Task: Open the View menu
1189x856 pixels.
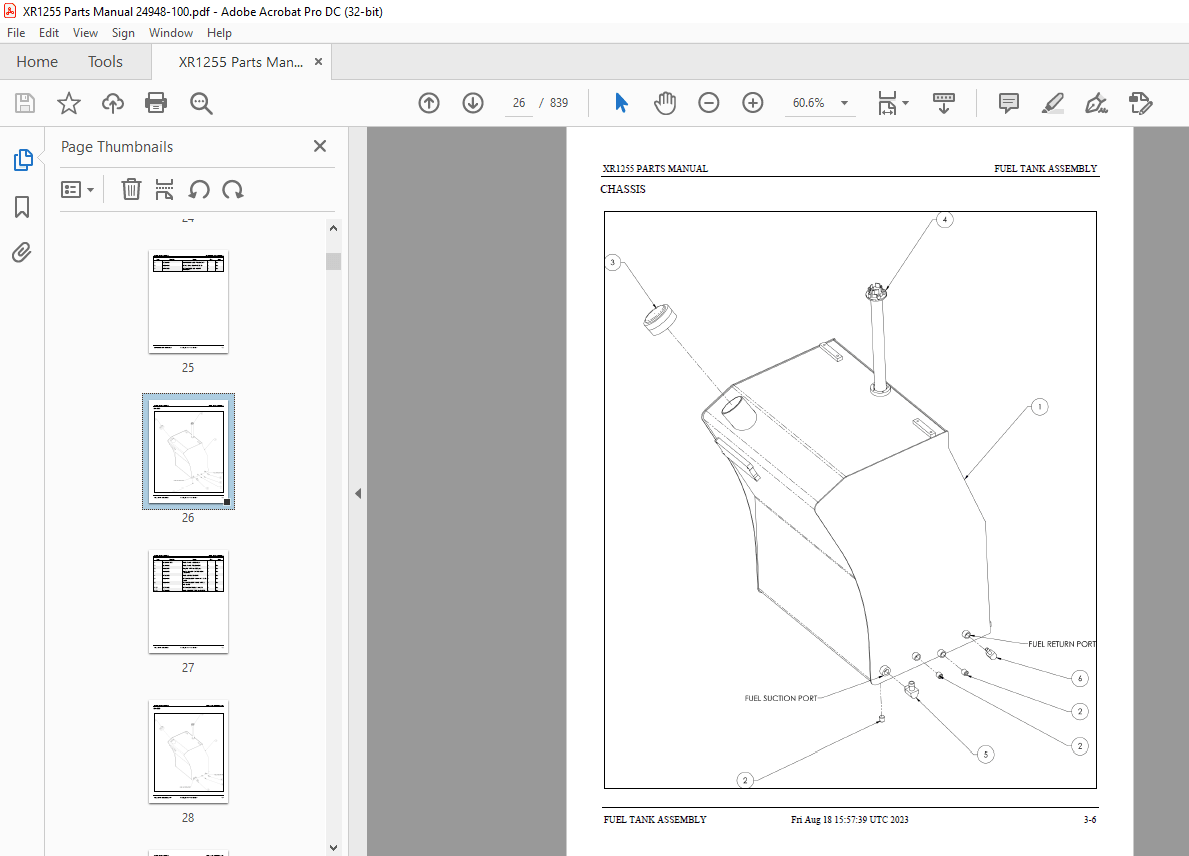Action: 85,33
